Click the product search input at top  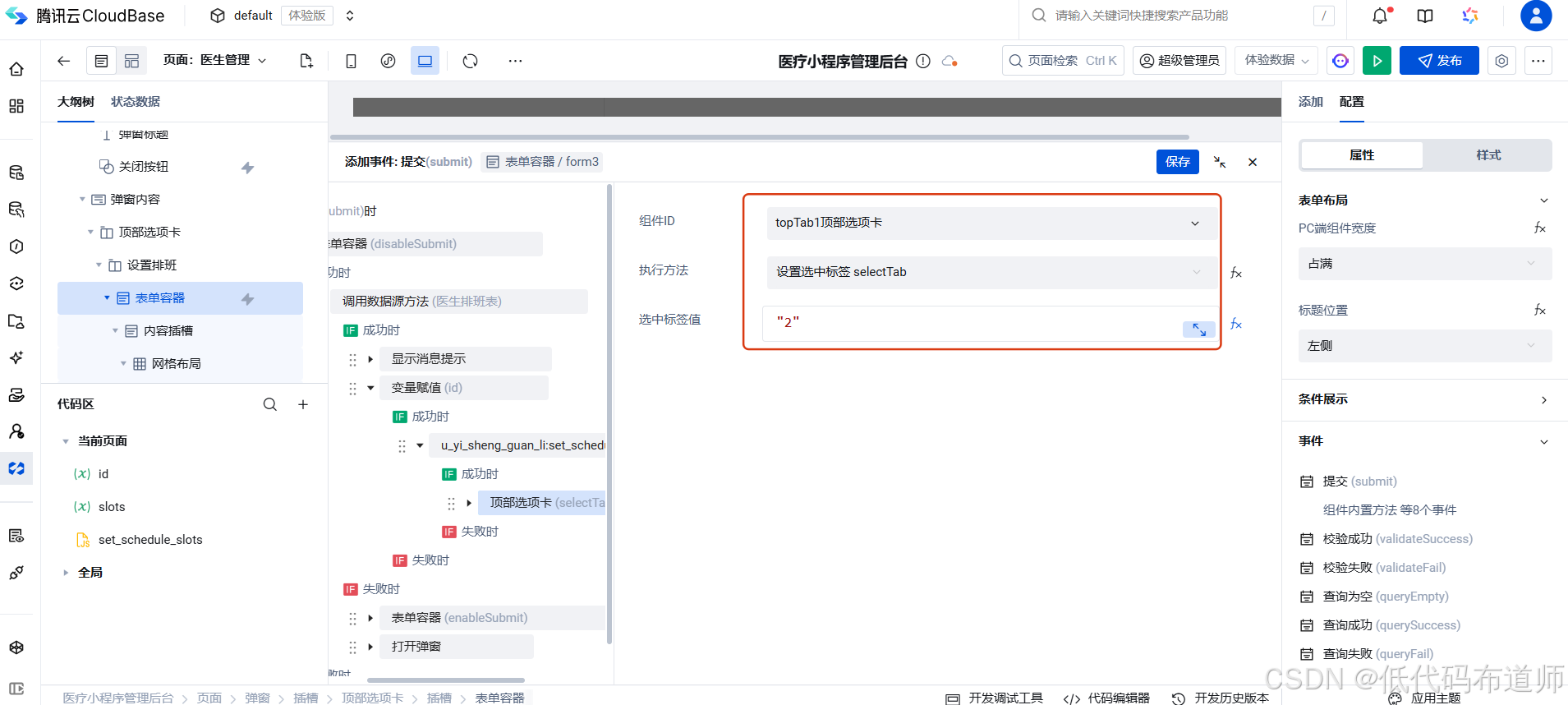click(1183, 16)
